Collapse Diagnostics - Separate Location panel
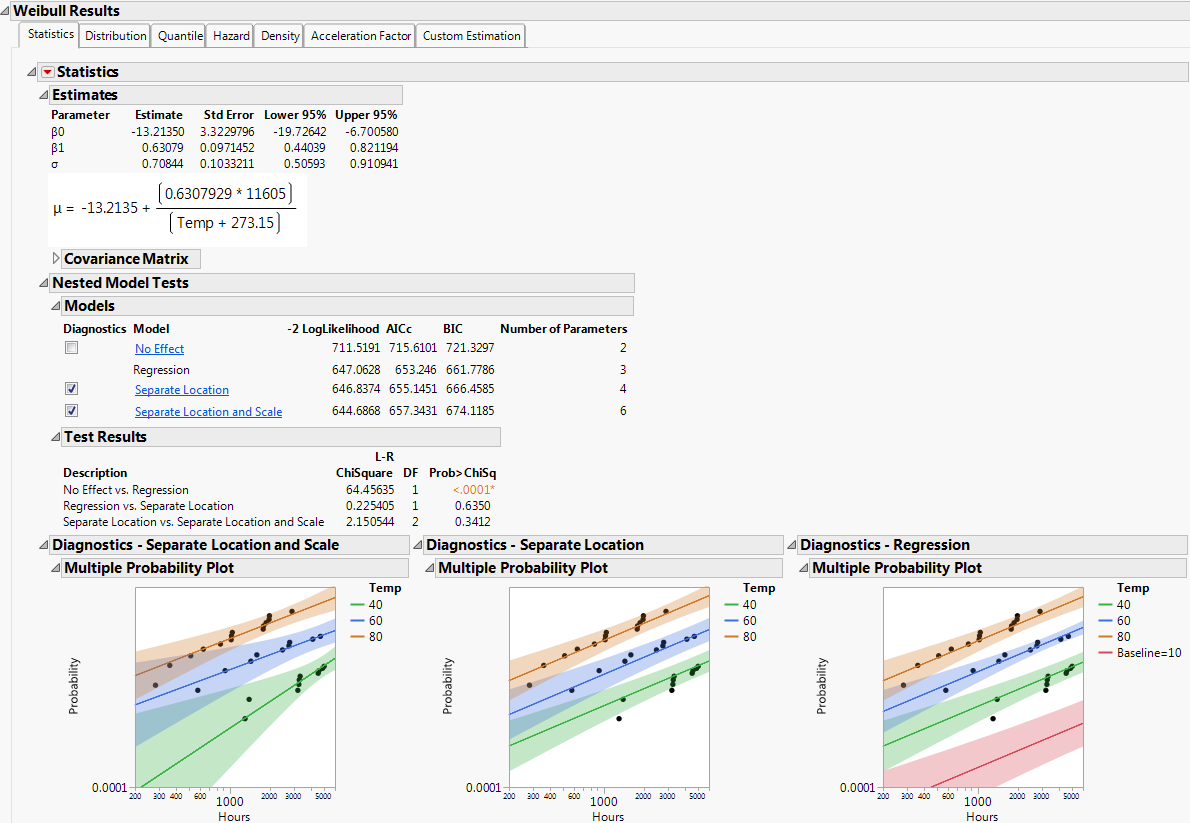 click(x=418, y=545)
